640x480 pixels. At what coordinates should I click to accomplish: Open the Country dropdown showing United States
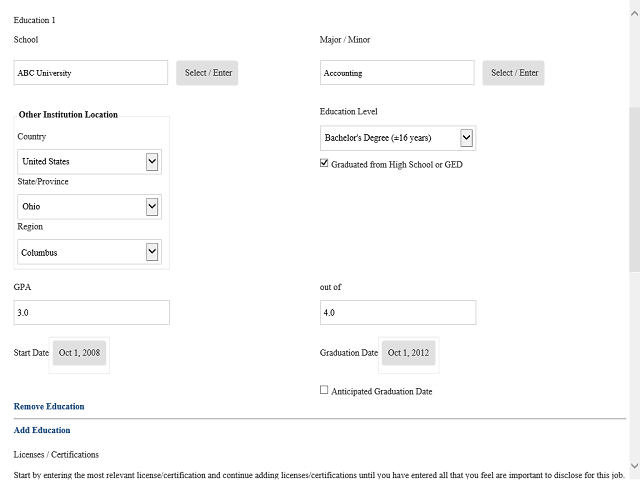[89, 162]
